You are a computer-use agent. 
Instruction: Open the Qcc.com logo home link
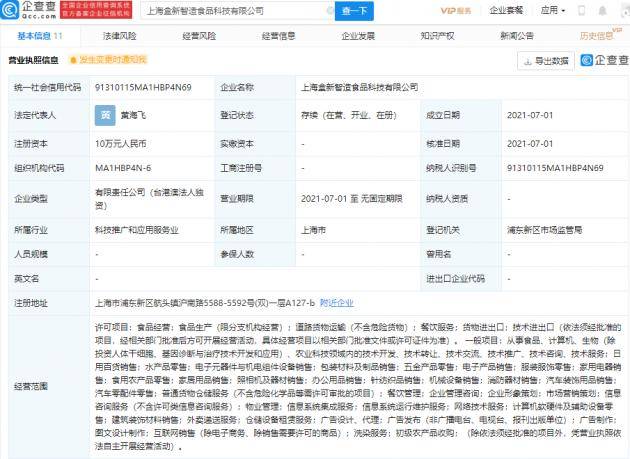[x=29, y=10]
